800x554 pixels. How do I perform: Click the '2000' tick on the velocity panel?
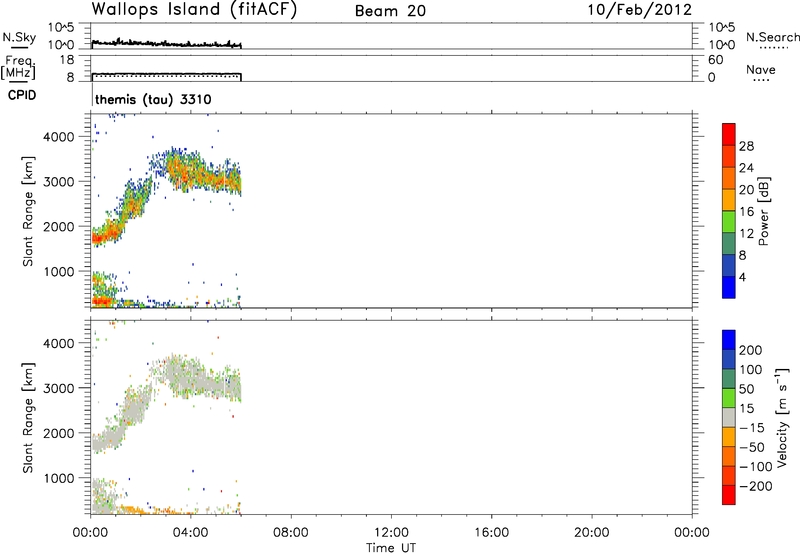pyautogui.click(x=59, y=433)
